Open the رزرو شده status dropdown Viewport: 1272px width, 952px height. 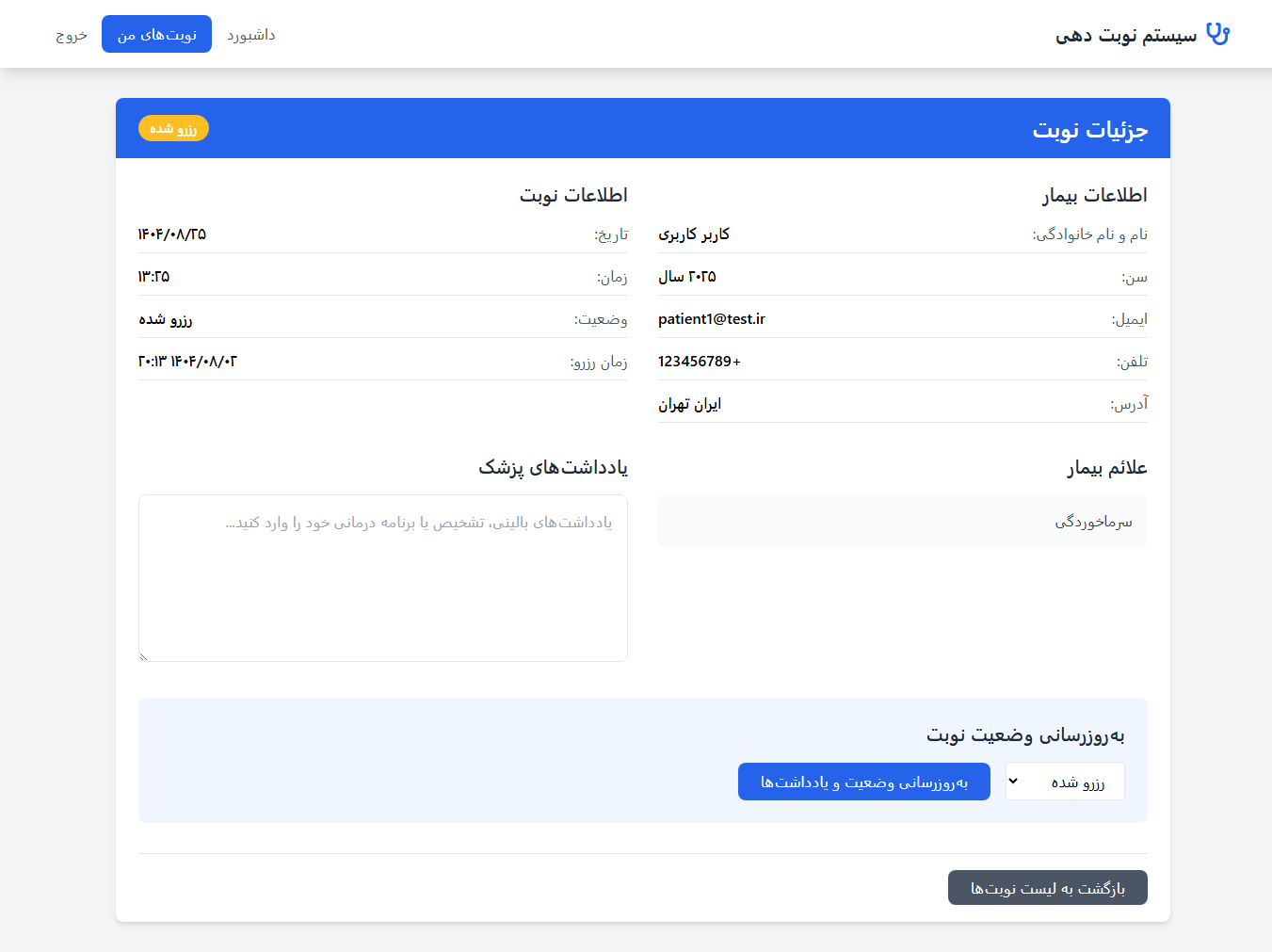(1065, 782)
